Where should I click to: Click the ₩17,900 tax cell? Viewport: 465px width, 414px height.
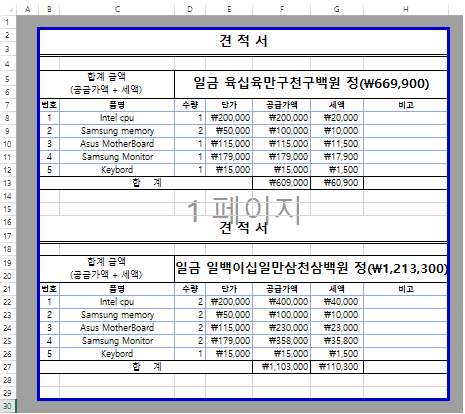point(337,157)
